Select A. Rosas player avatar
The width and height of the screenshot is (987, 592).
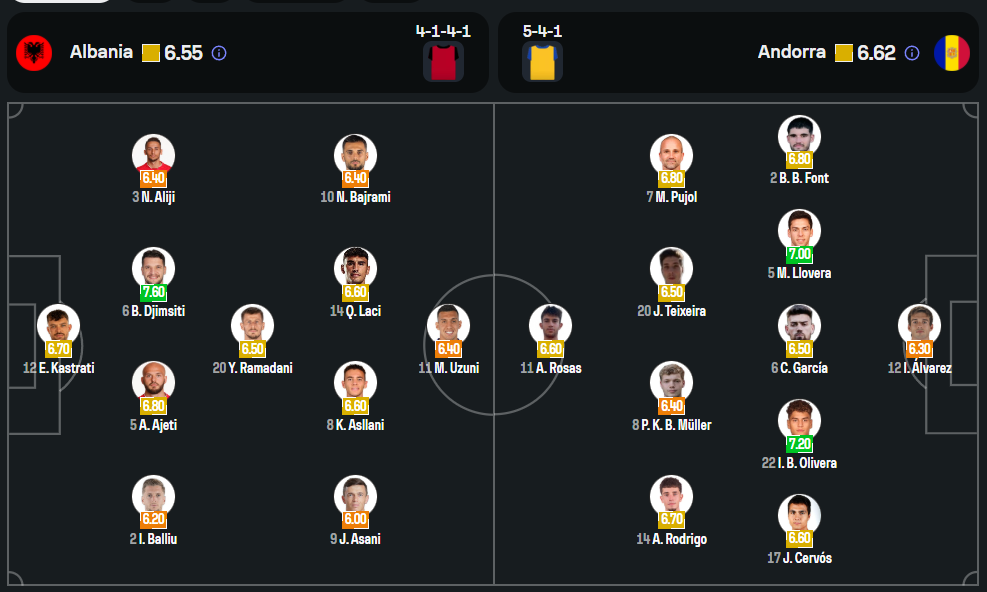[x=550, y=325]
